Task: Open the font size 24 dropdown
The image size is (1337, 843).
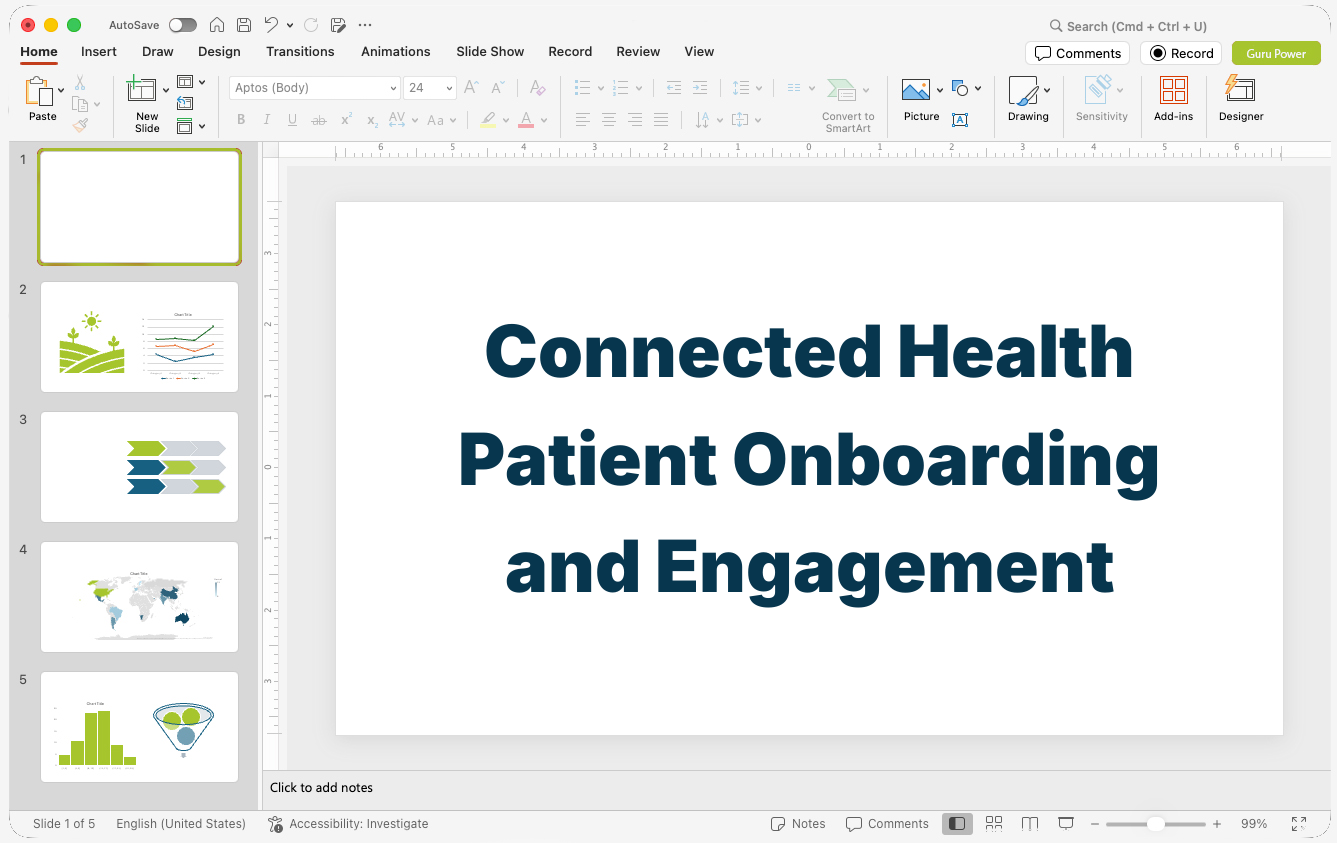Action: 449,88
